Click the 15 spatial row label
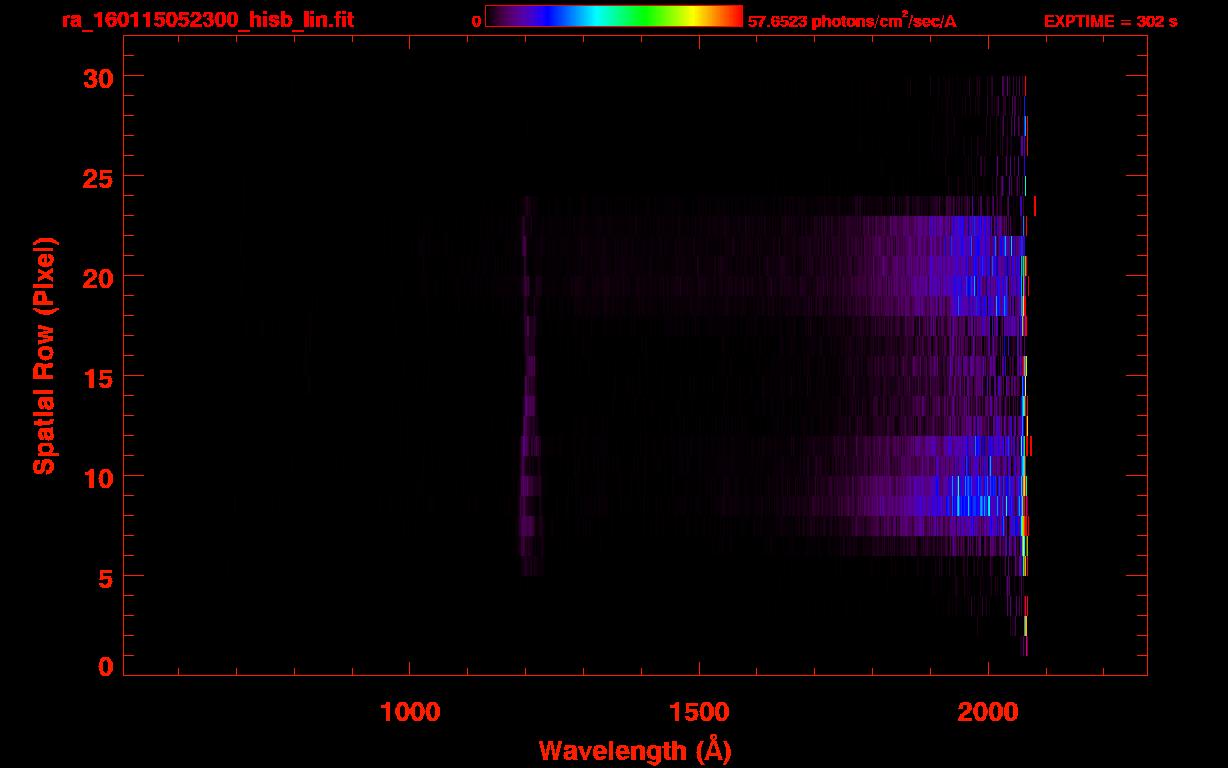The height and width of the screenshot is (768, 1228). (99, 377)
